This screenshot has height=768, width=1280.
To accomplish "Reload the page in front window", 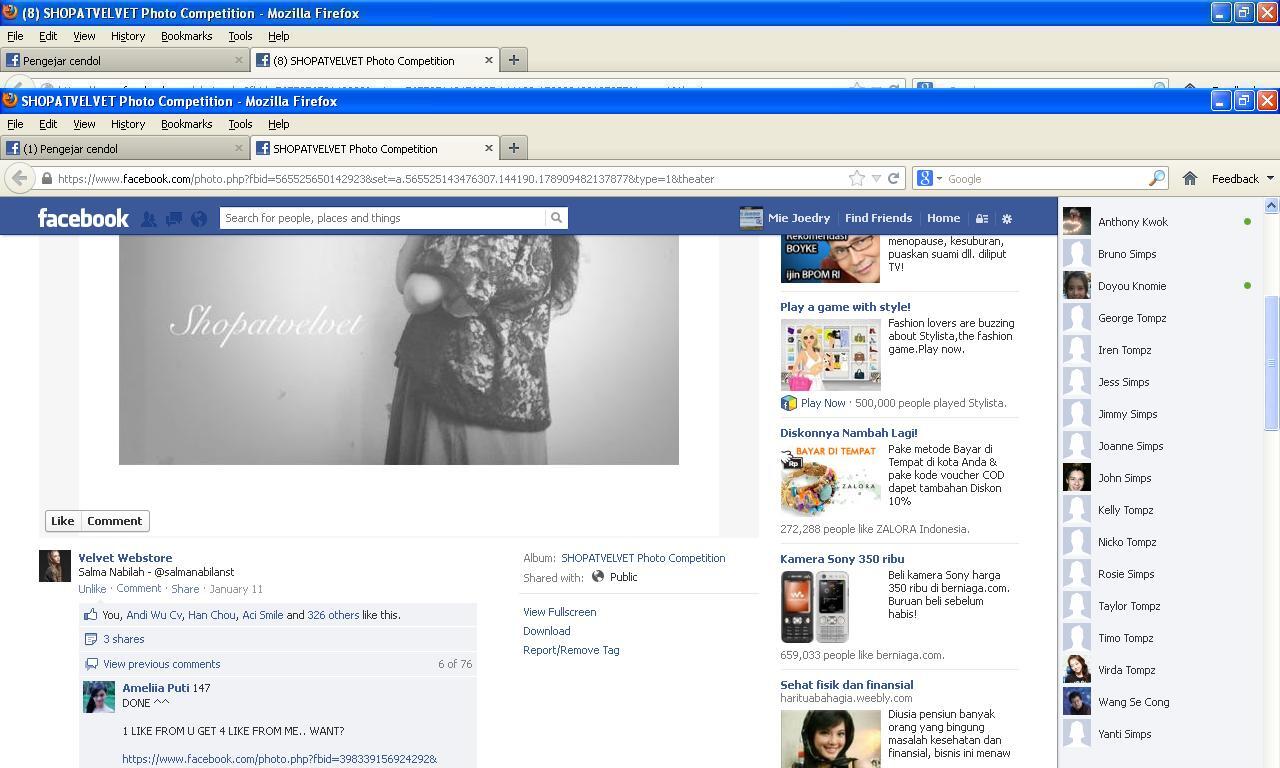I will click(894, 178).
